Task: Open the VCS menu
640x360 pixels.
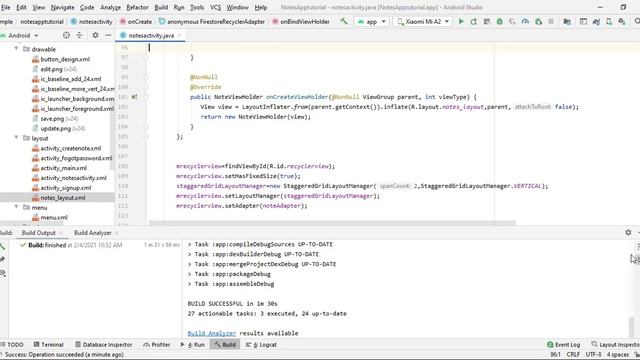Action: click(216, 7)
